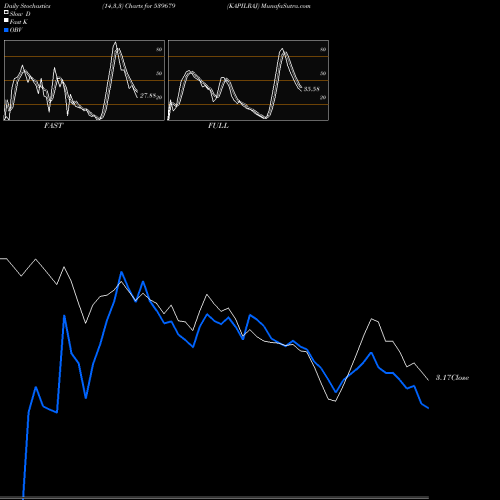Click the Slow D legend swatch
500x500 pixels.
click(6, 12)
